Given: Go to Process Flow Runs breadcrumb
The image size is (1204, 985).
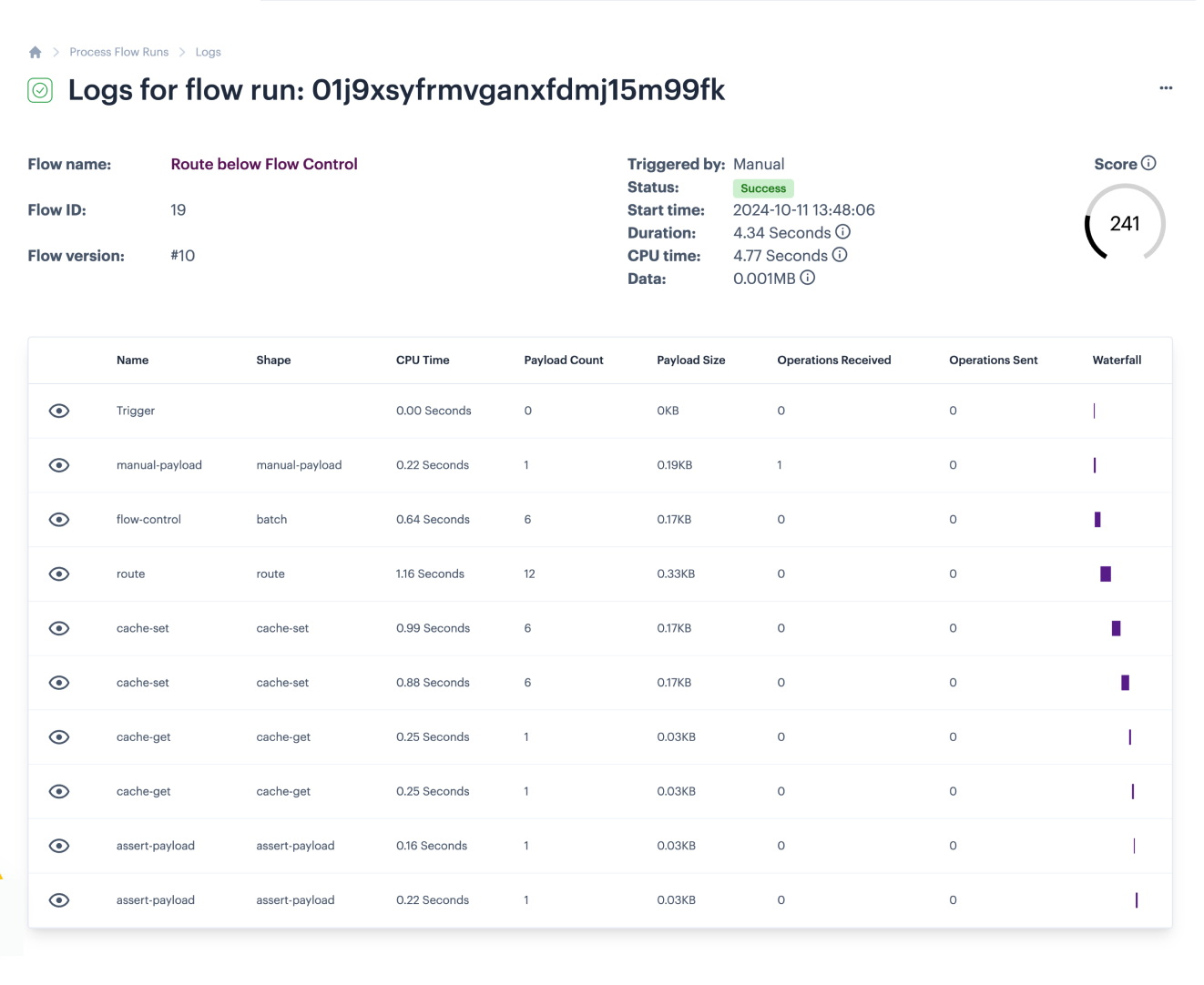Looking at the screenshot, I should click(x=119, y=52).
